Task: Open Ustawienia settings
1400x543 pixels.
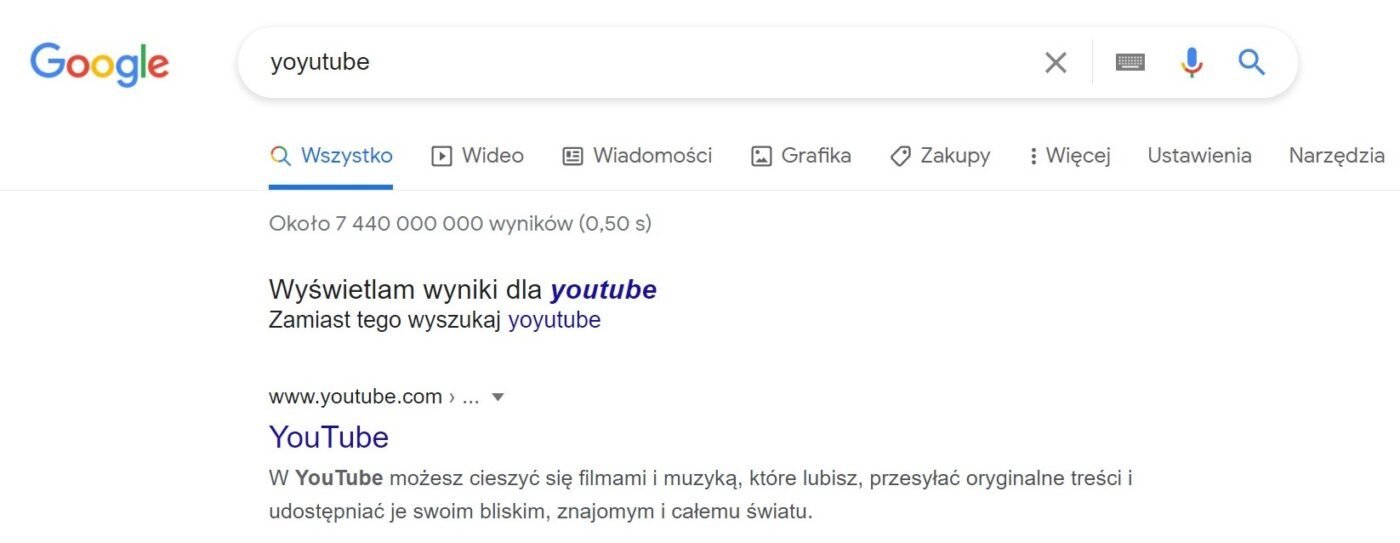Action: (1199, 156)
